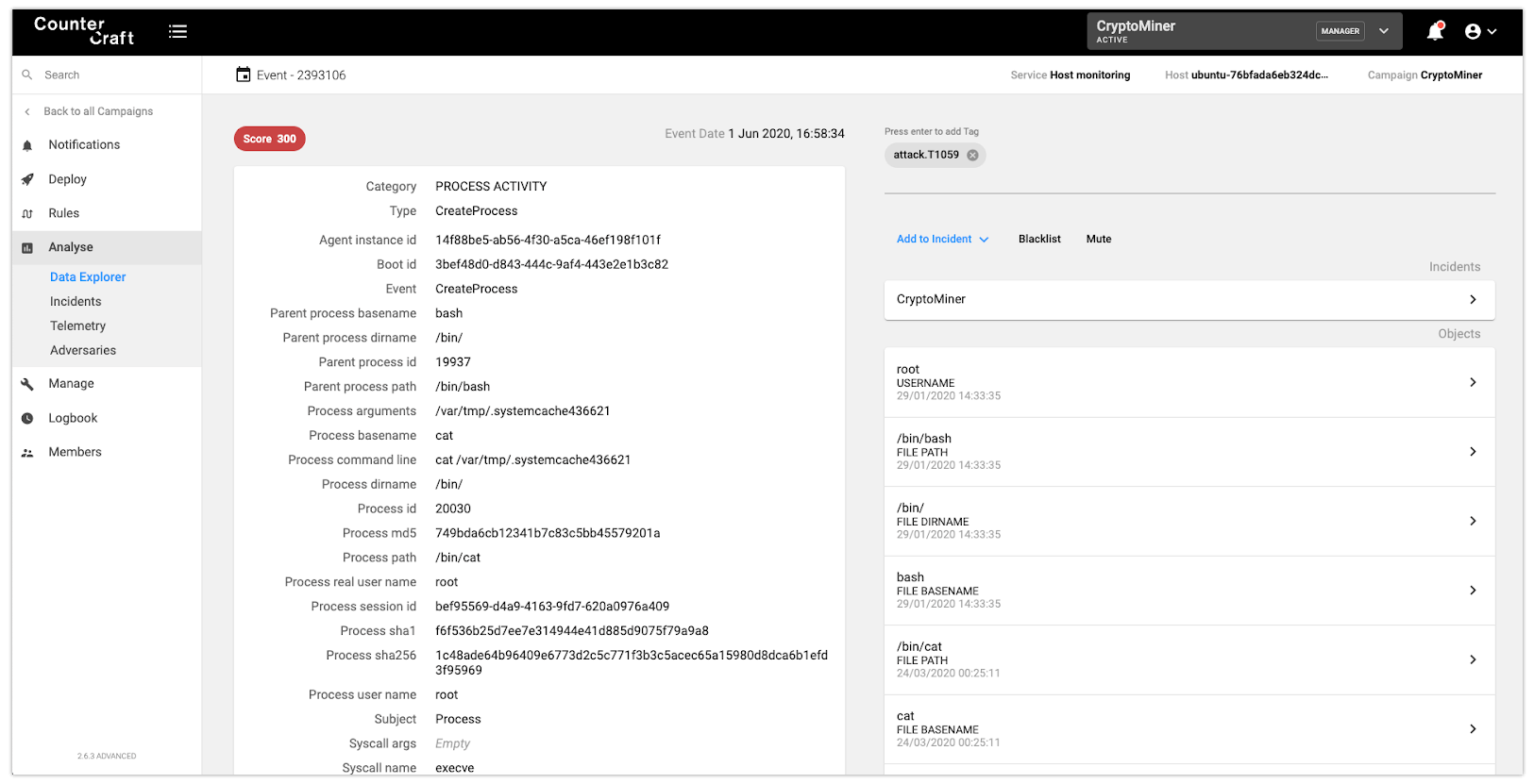1534x784 pixels.
Task: Click the back arrow beside Back to all Campaigns
Action: (x=27, y=111)
